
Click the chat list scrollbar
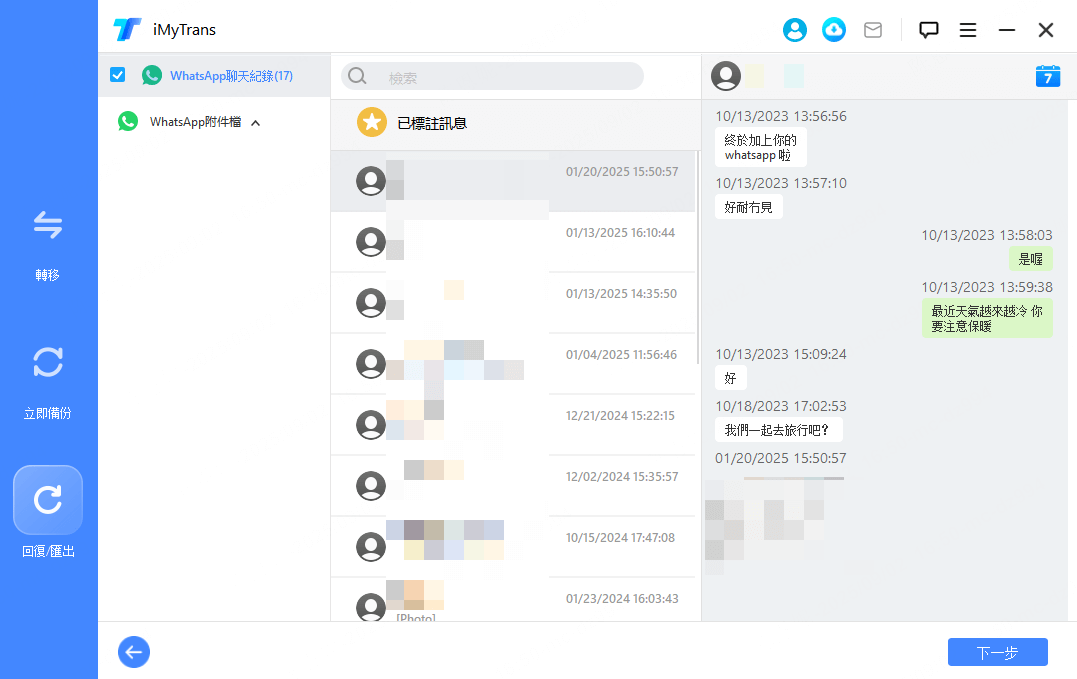pos(698,257)
